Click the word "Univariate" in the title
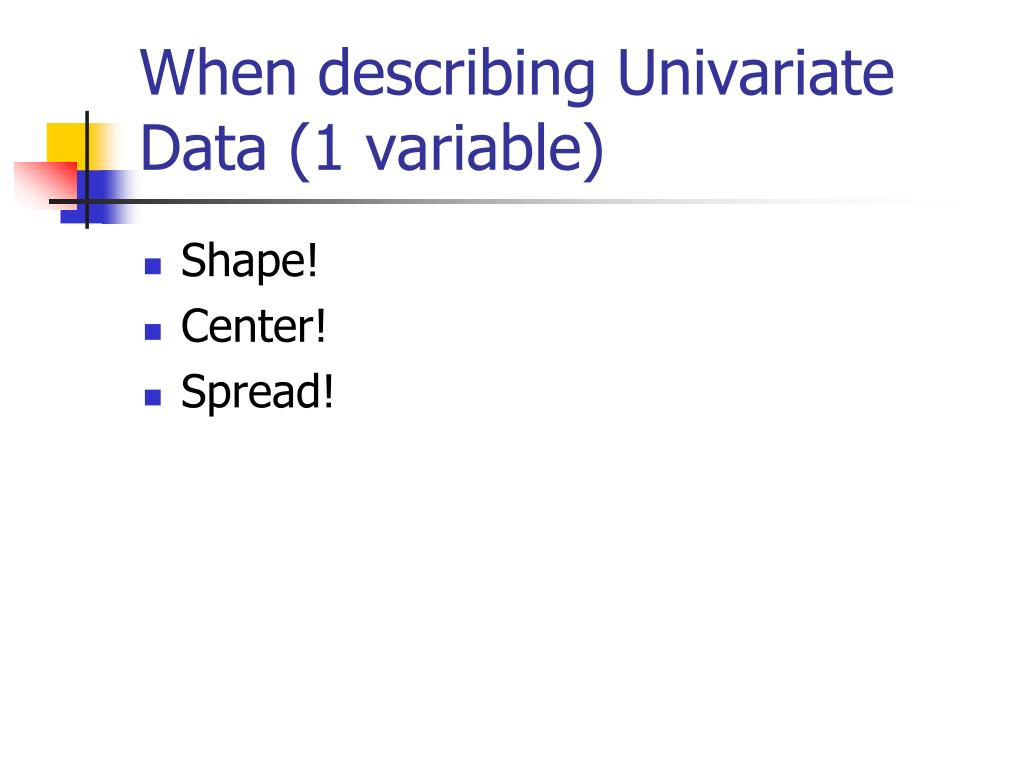 tap(755, 72)
